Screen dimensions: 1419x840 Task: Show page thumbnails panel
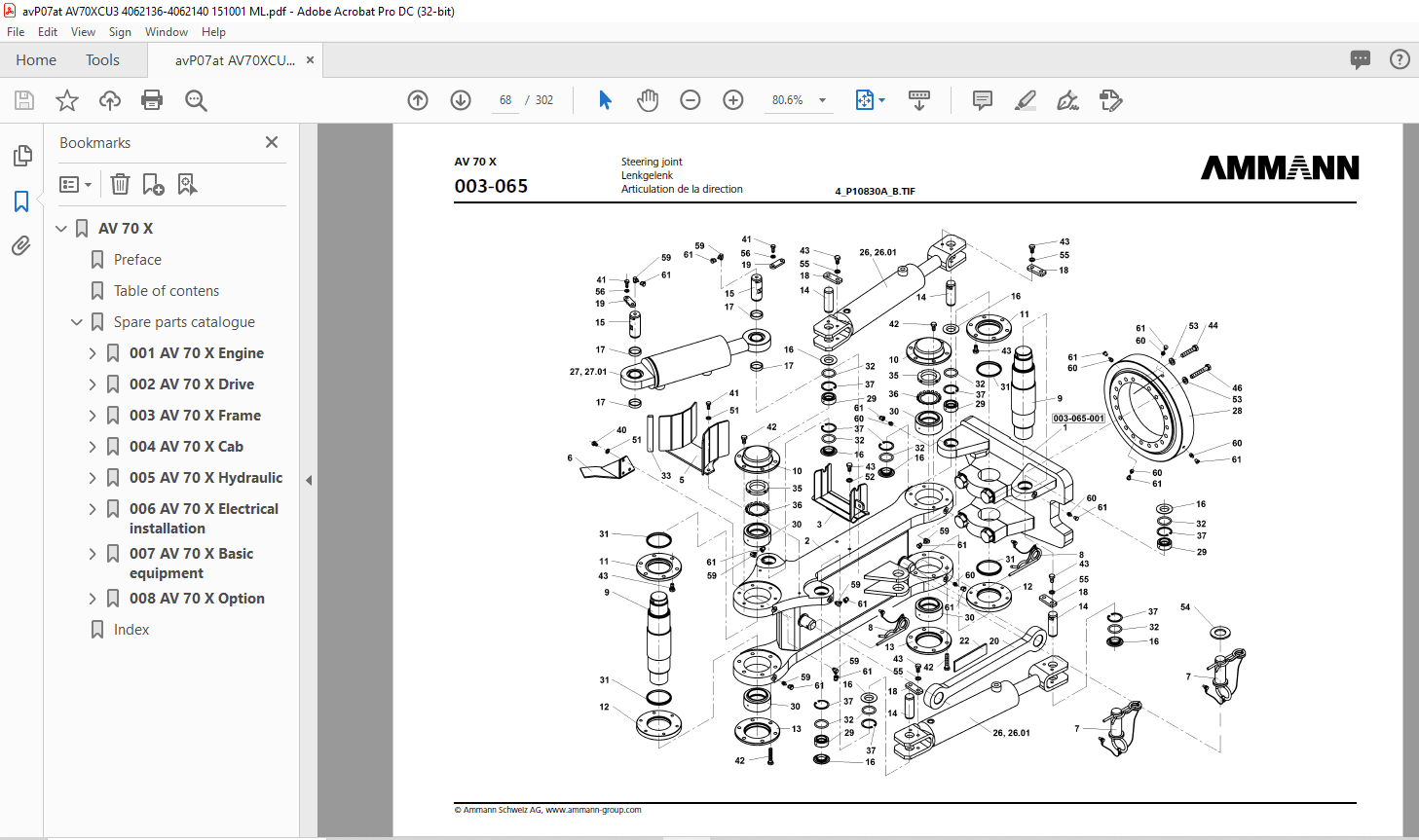point(21,156)
